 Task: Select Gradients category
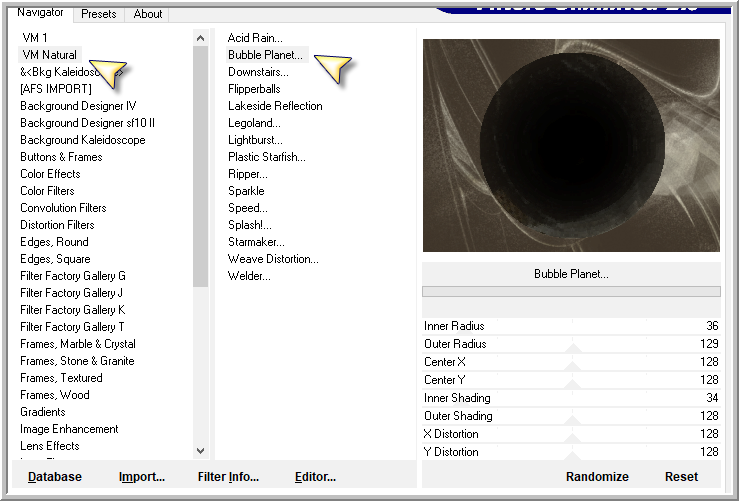(43, 411)
